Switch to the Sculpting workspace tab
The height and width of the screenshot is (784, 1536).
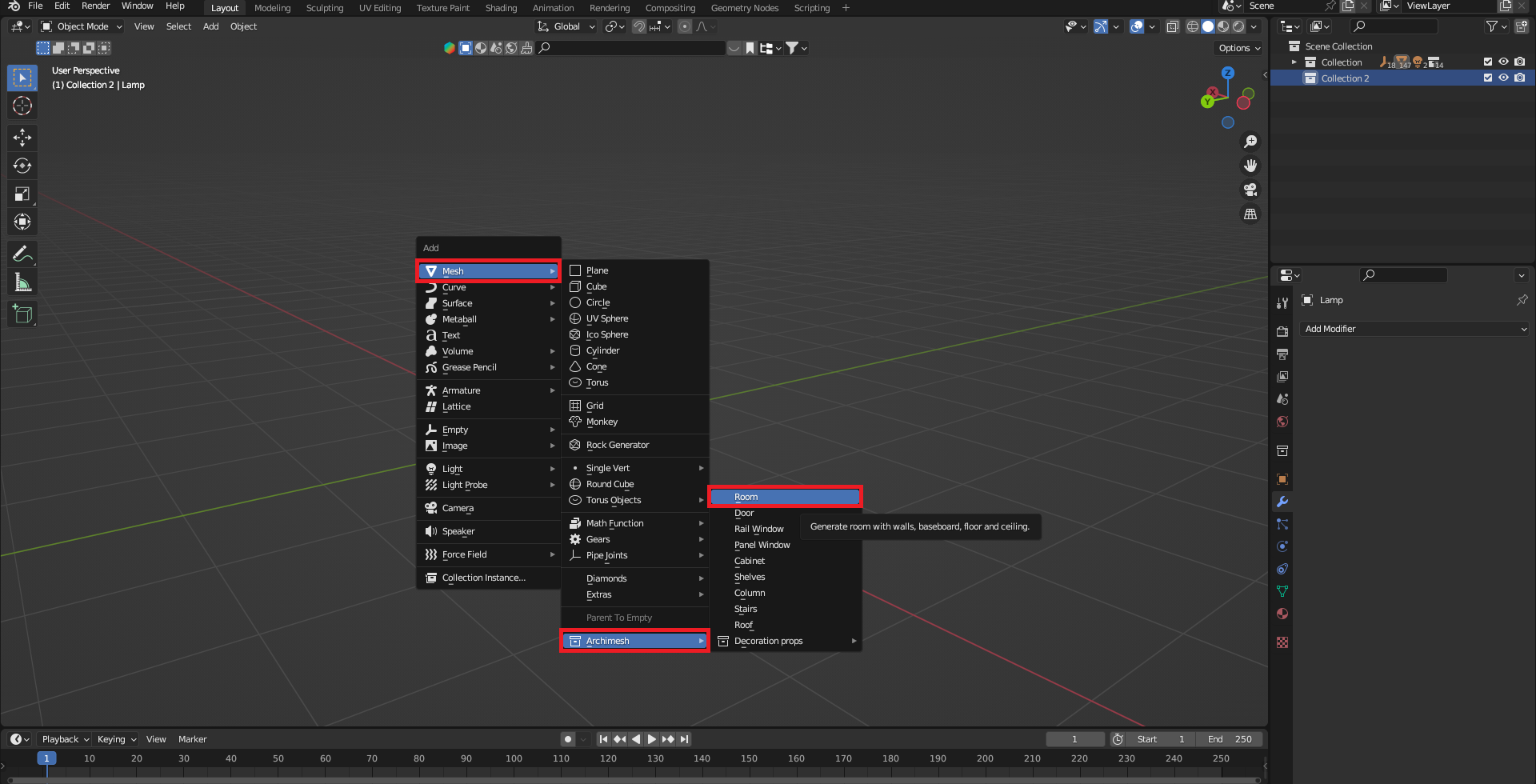pyautogui.click(x=324, y=8)
